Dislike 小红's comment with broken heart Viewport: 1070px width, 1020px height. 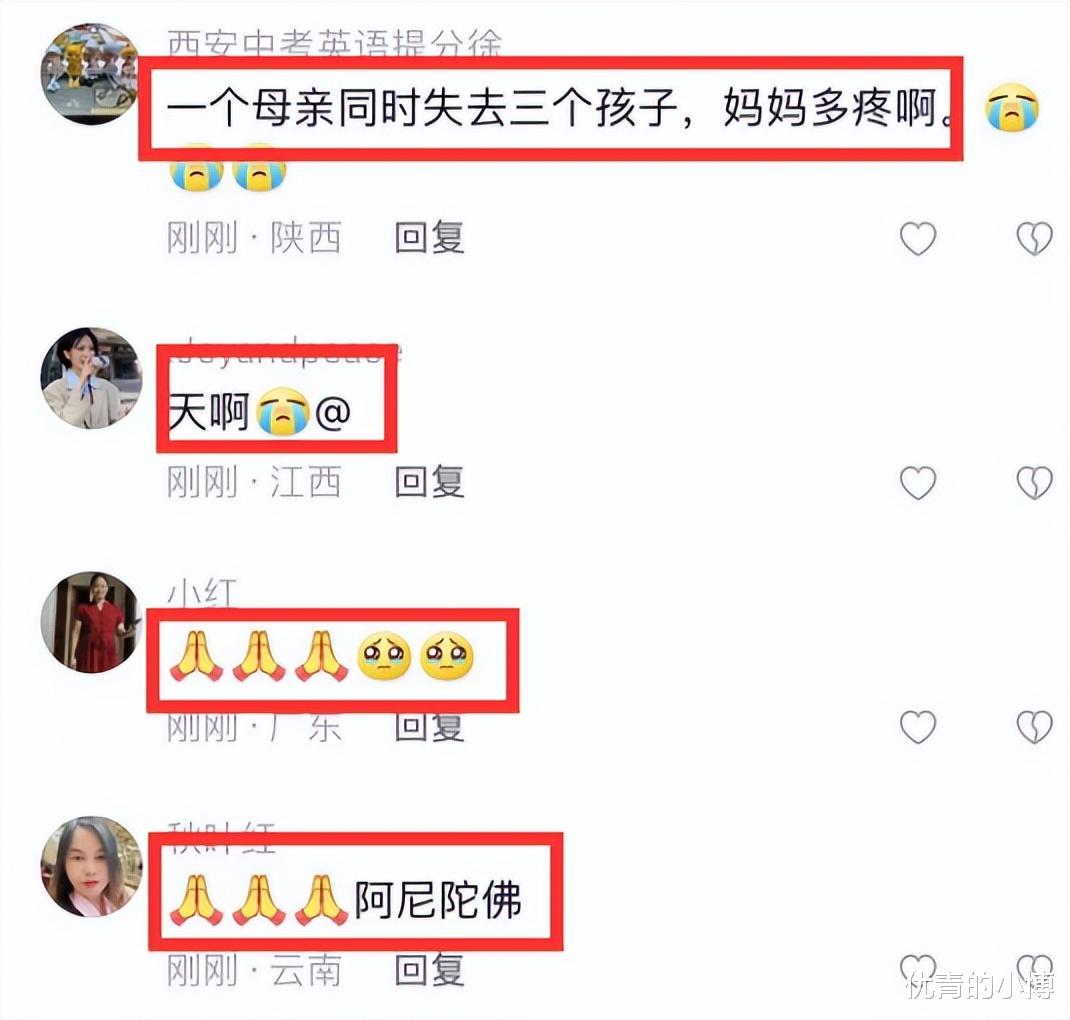click(1035, 727)
